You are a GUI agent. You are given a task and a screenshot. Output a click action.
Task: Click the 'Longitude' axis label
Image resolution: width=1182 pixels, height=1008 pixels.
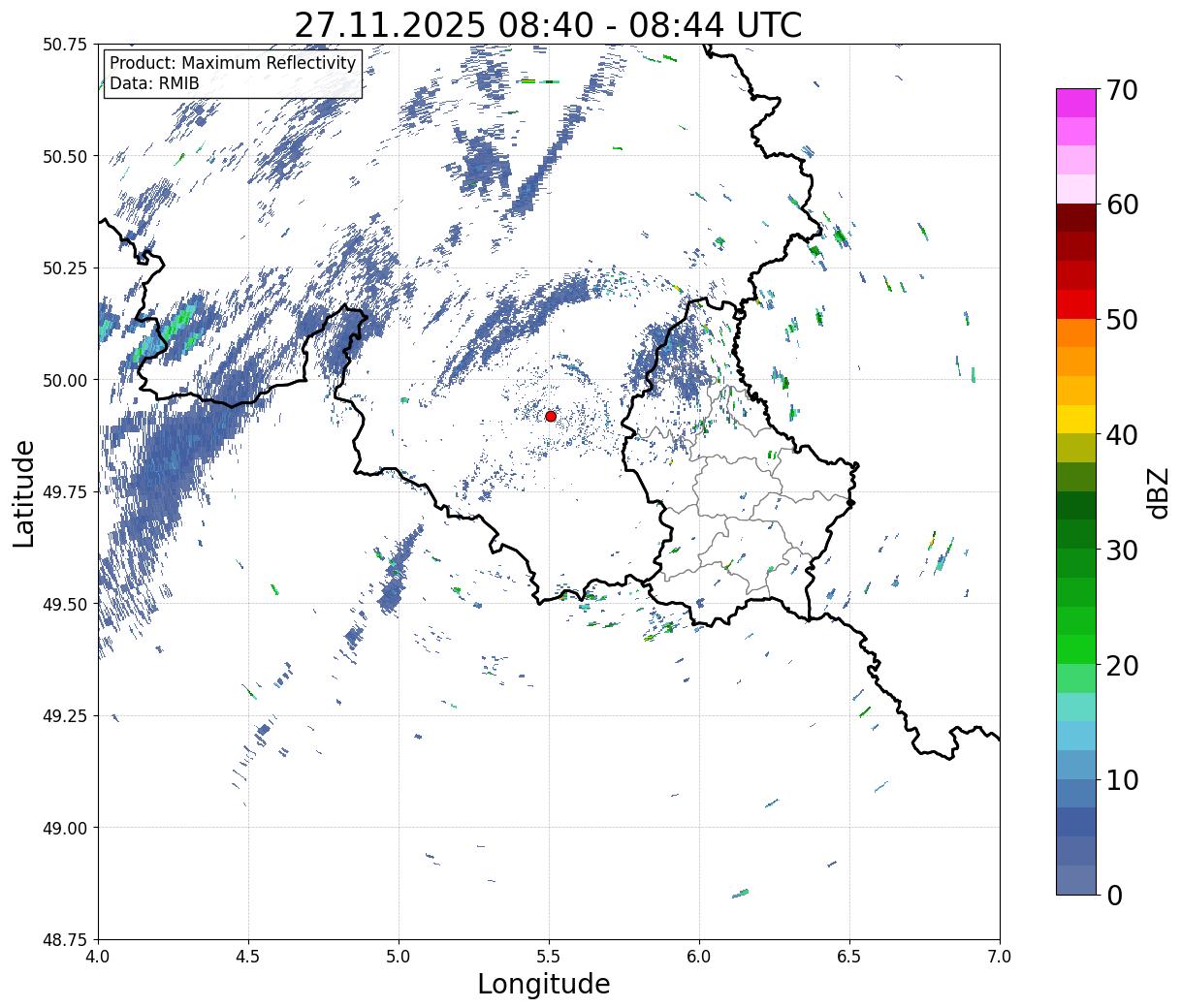tap(544, 984)
